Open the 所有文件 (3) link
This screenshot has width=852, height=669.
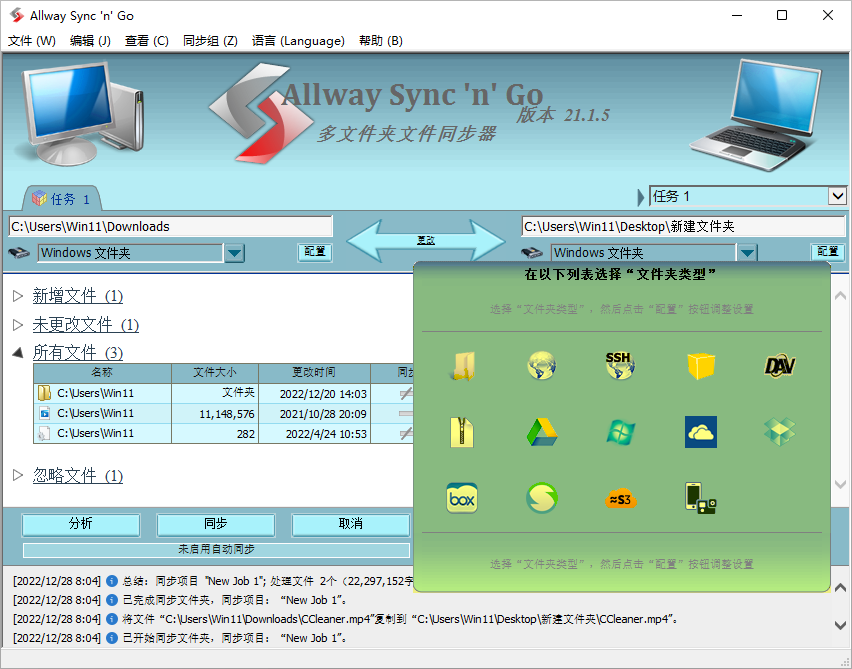[78, 353]
